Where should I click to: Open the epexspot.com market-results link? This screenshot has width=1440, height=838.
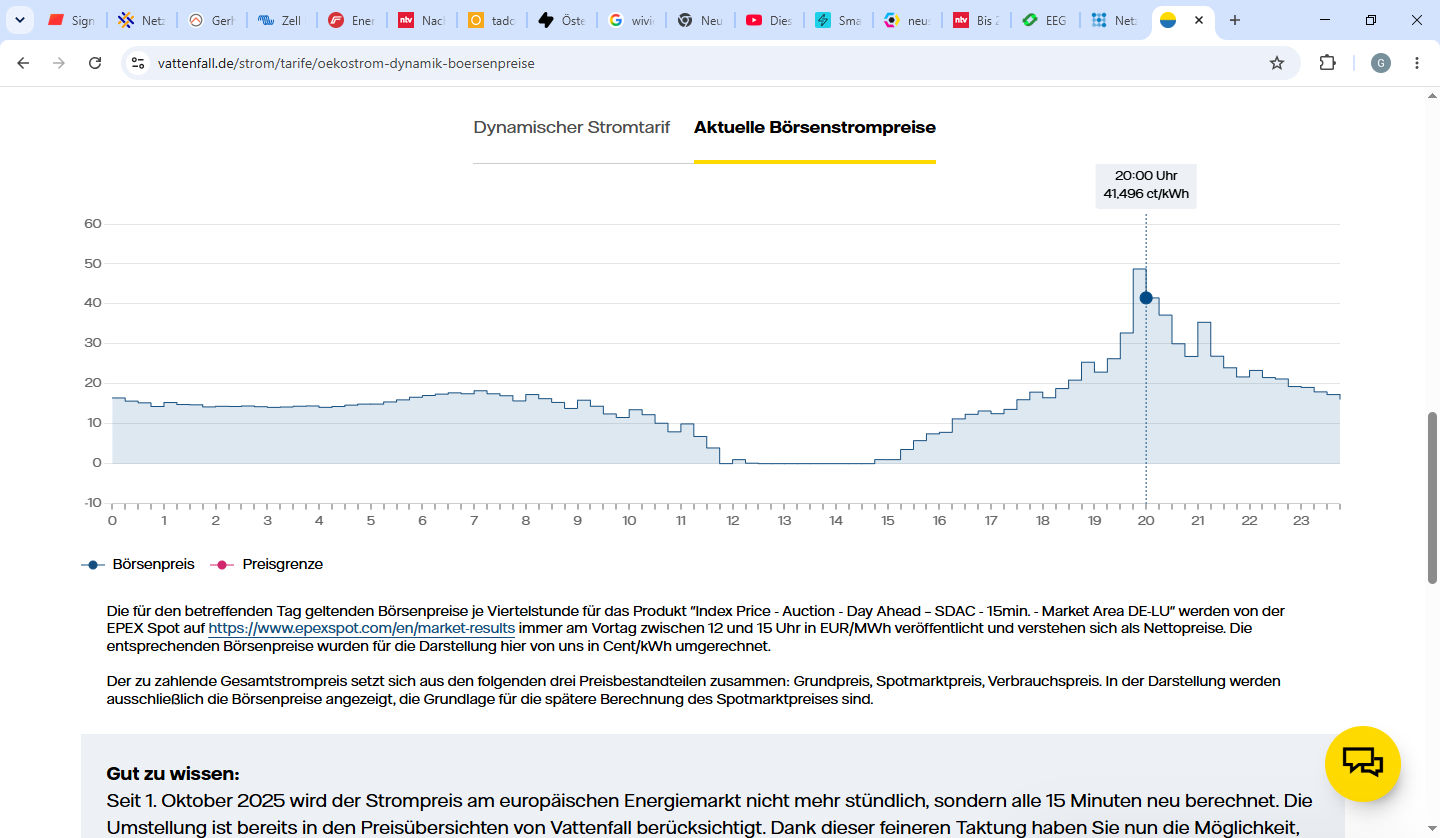coord(361,629)
